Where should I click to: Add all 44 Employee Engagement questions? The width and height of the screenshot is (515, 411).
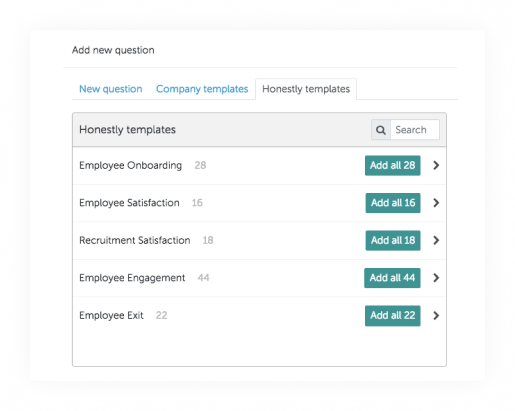392,278
